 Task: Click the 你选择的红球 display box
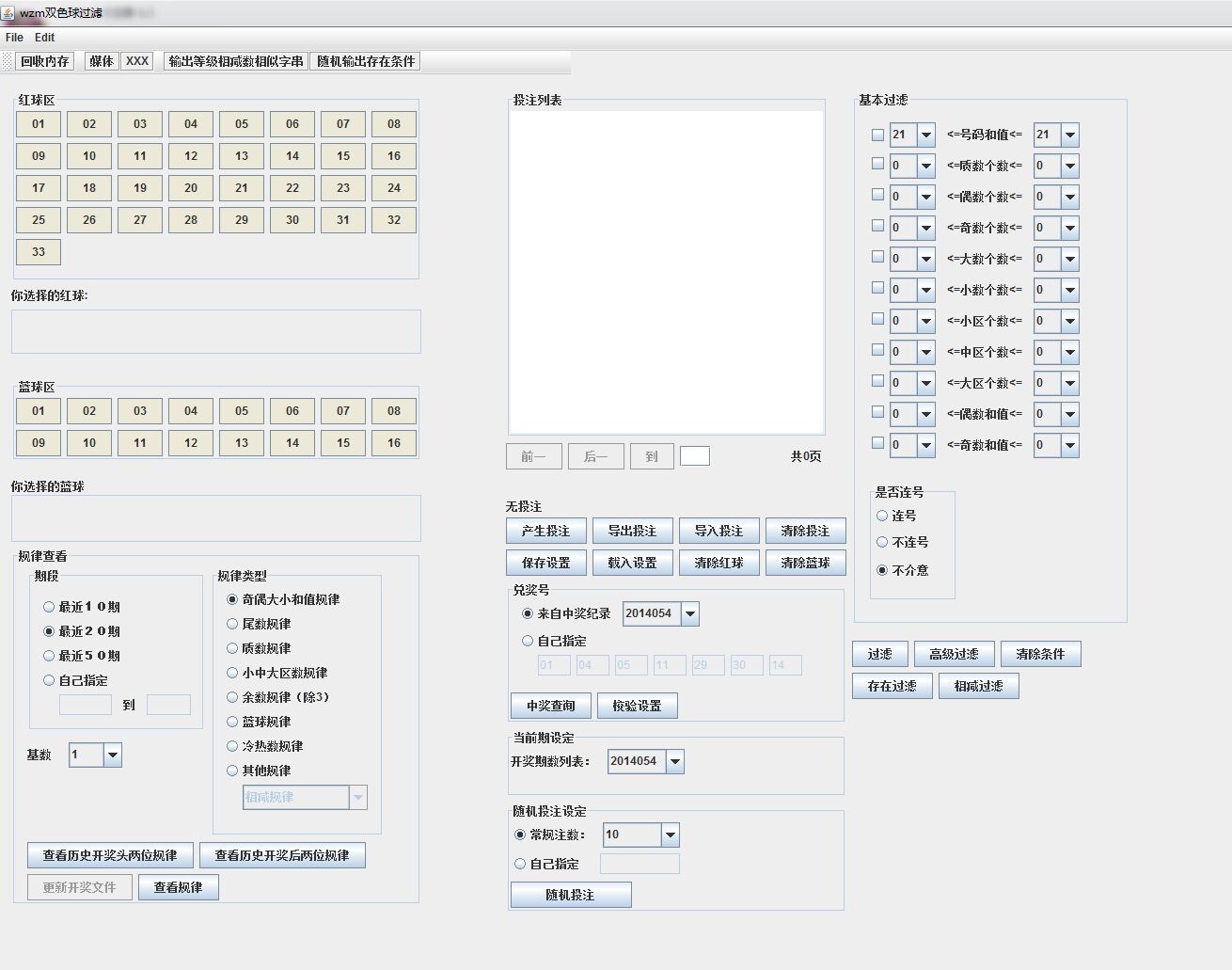[x=215, y=331]
